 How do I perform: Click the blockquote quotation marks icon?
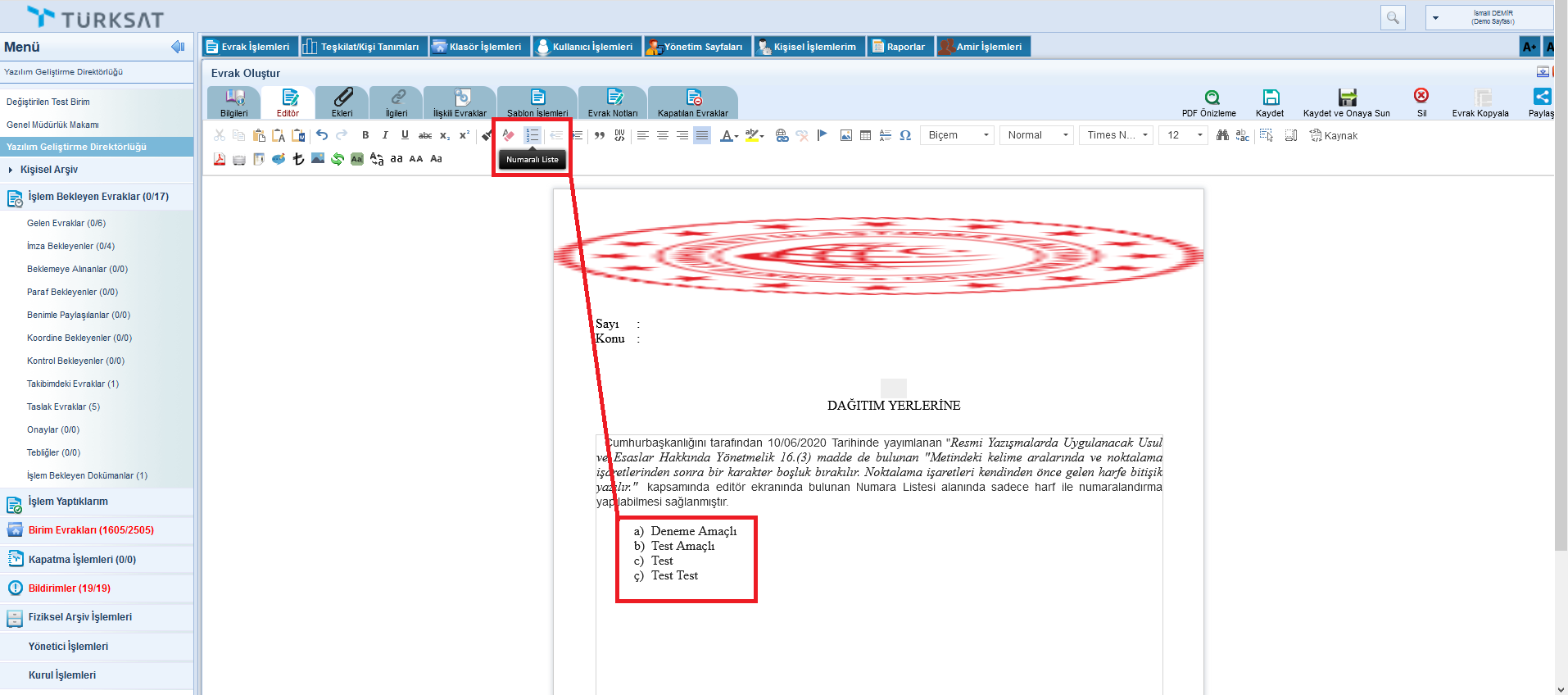coord(600,135)
